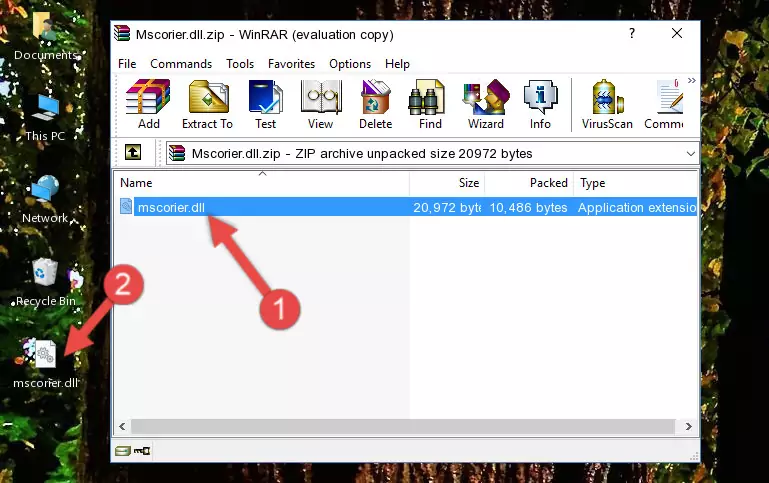
Task: Open the File menu
Action: [x=127, y=64]
